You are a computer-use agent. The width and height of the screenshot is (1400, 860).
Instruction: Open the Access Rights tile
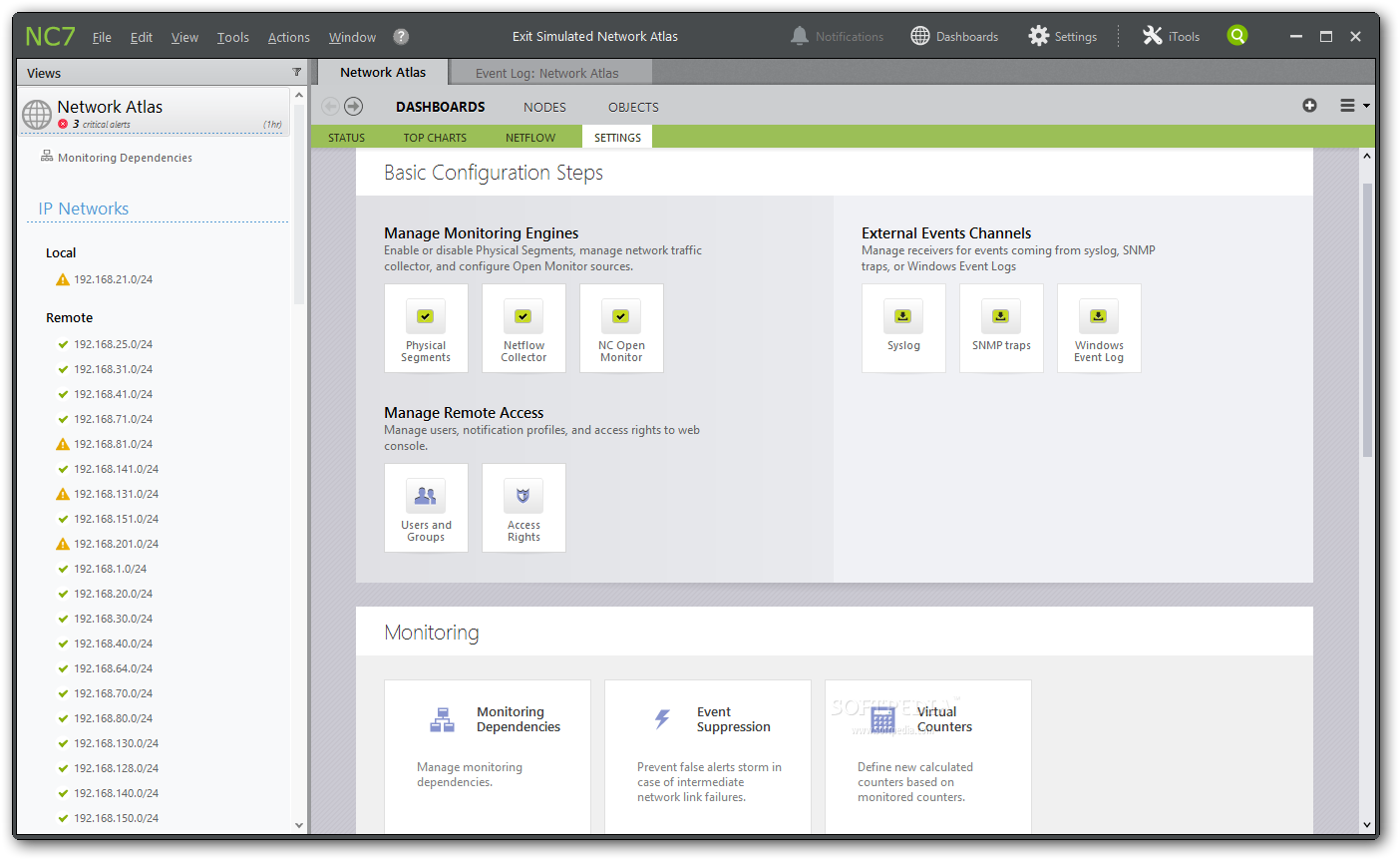tap(524, 508)
